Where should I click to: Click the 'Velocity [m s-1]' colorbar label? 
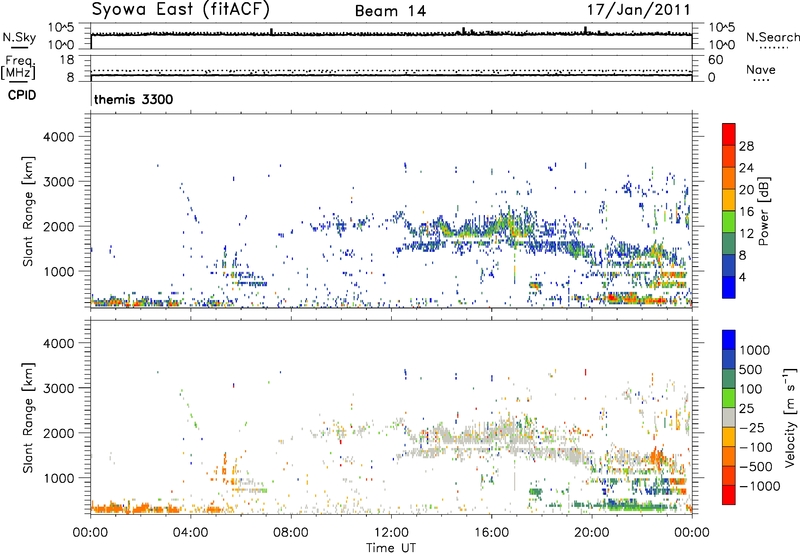point(790,417)
